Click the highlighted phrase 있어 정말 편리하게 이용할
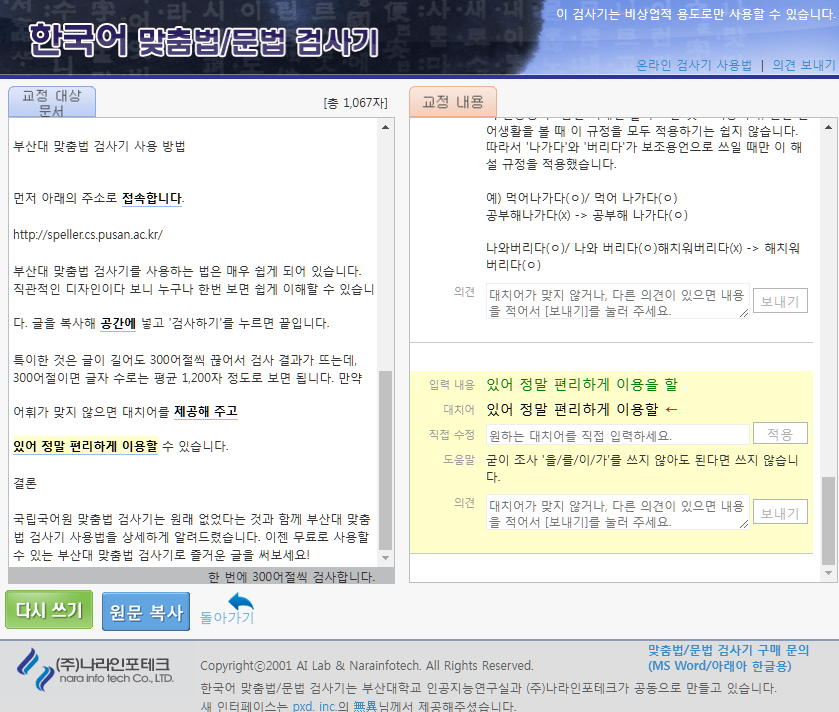This screenshot has height=712, width=839. pos(86,446)
